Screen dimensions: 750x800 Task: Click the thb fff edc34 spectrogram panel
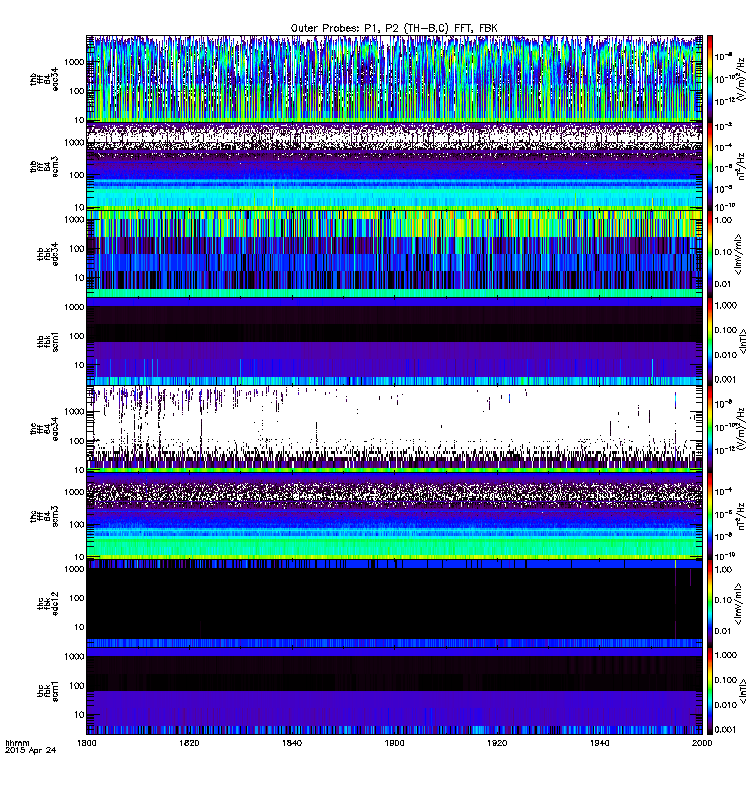[394, 78]
